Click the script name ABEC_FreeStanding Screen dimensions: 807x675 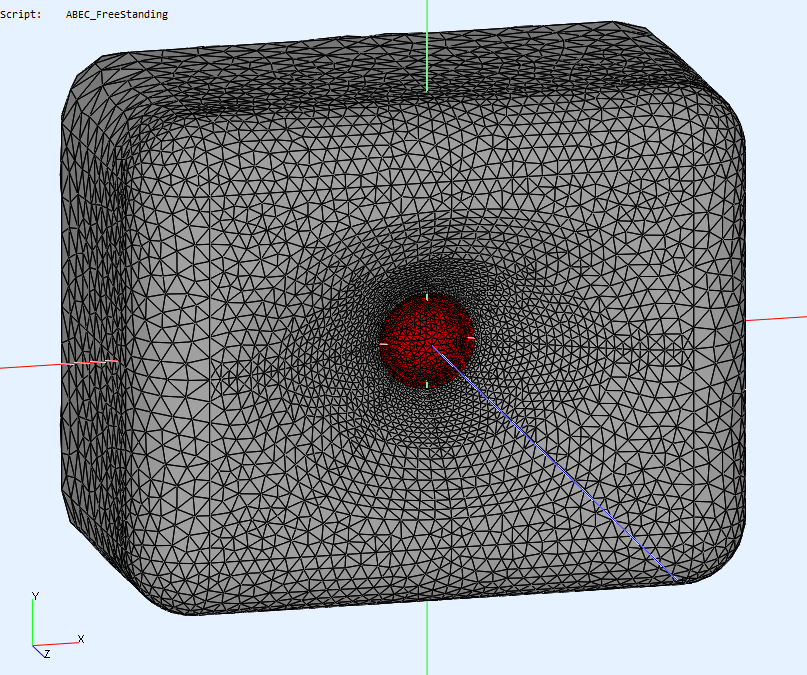click(117, 14)
